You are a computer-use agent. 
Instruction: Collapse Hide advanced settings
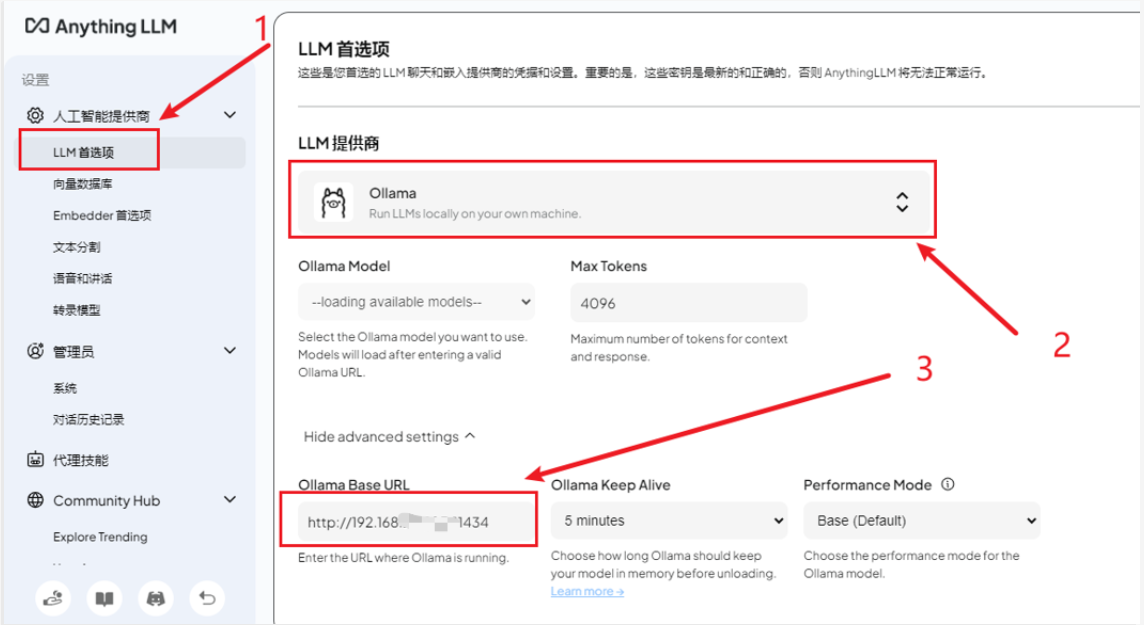(x=389, y=437)
